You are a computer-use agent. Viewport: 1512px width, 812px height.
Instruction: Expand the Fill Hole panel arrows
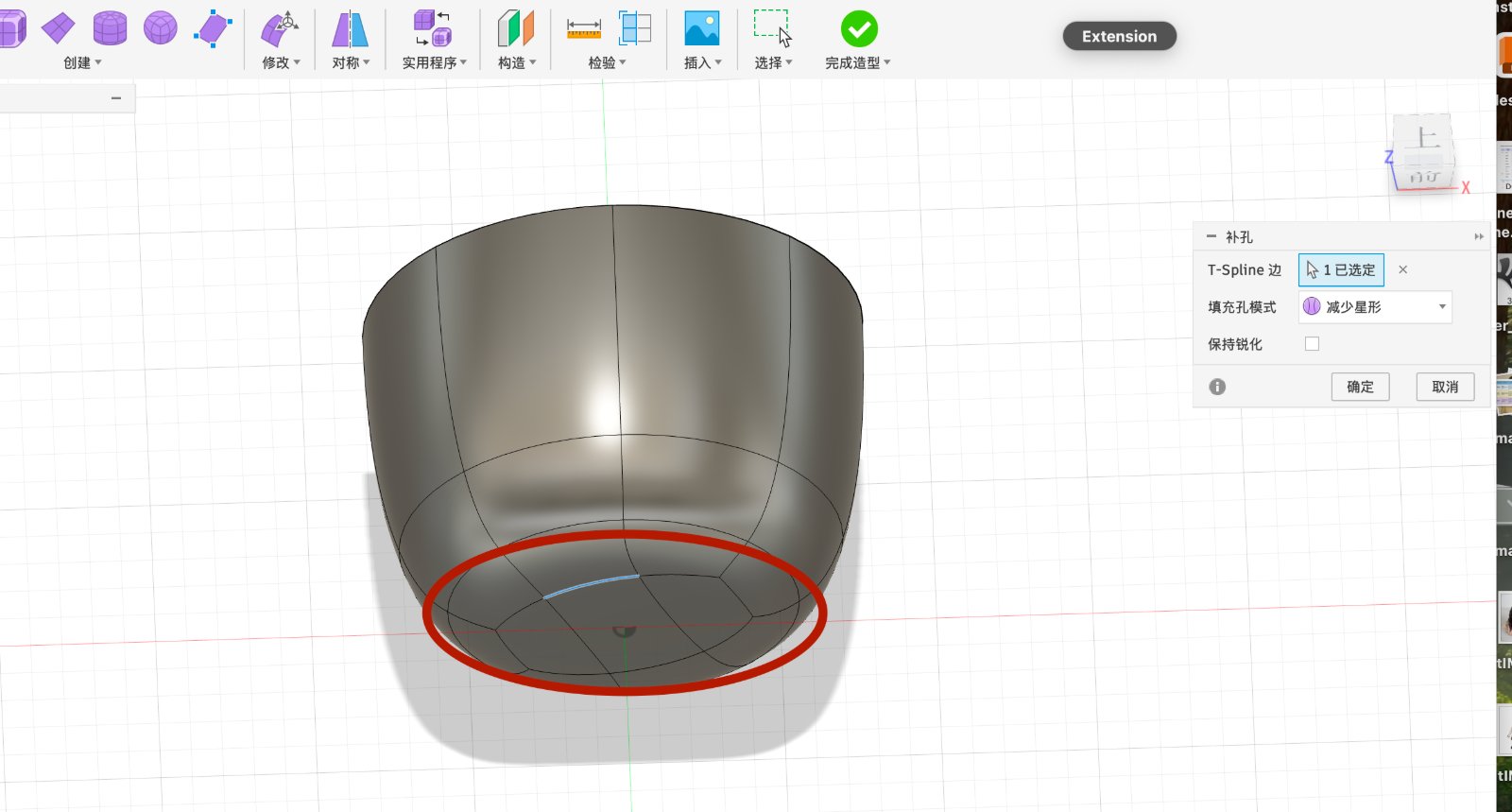[1479, 236]
